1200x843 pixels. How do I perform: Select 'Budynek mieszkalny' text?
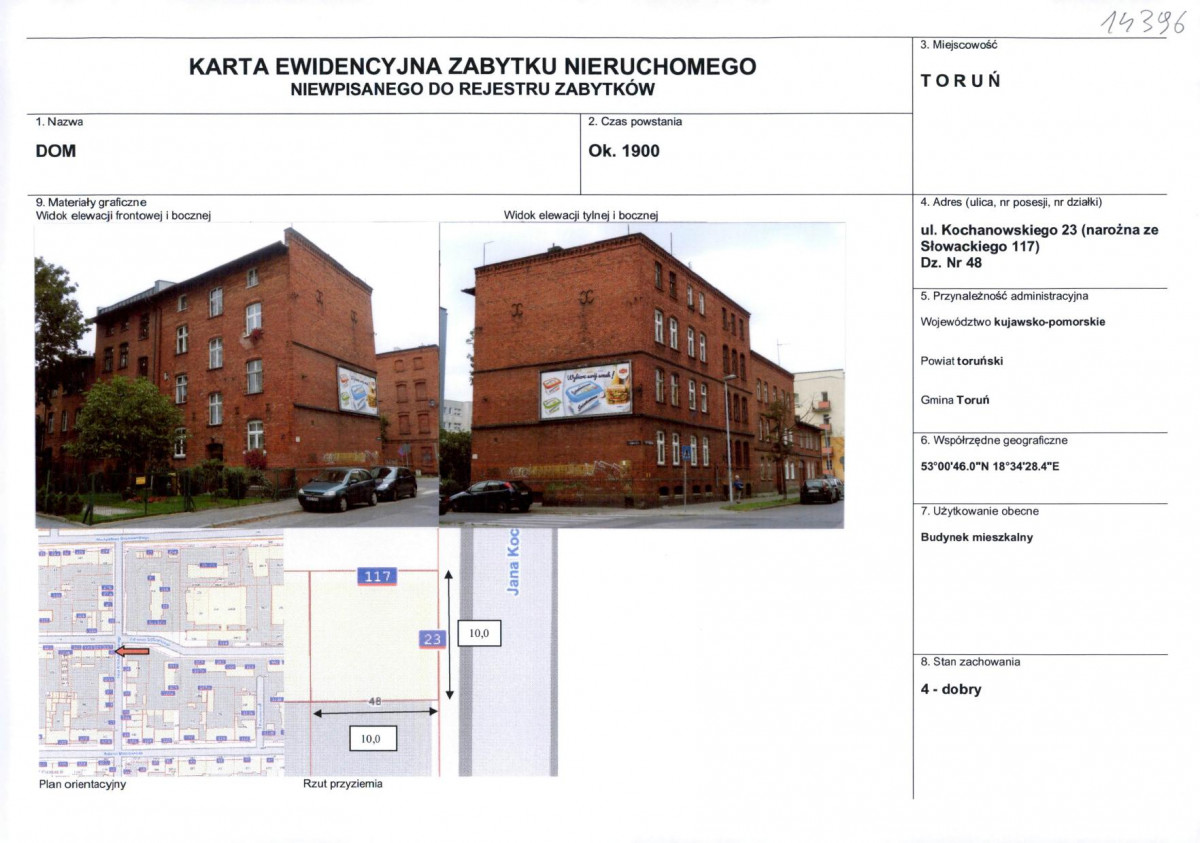click(x=976, y=537)
